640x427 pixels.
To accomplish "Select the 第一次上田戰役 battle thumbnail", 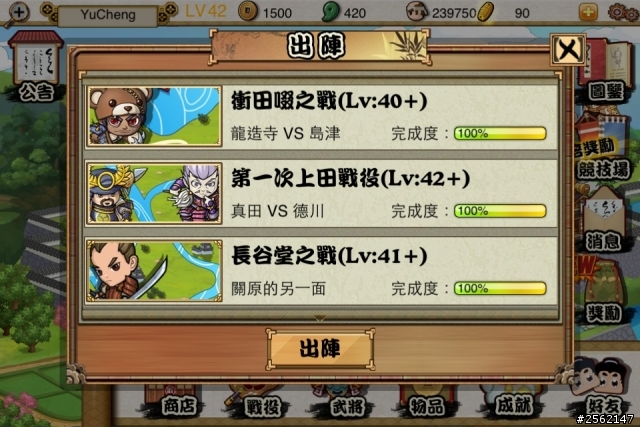I will [x=154, y=193].
